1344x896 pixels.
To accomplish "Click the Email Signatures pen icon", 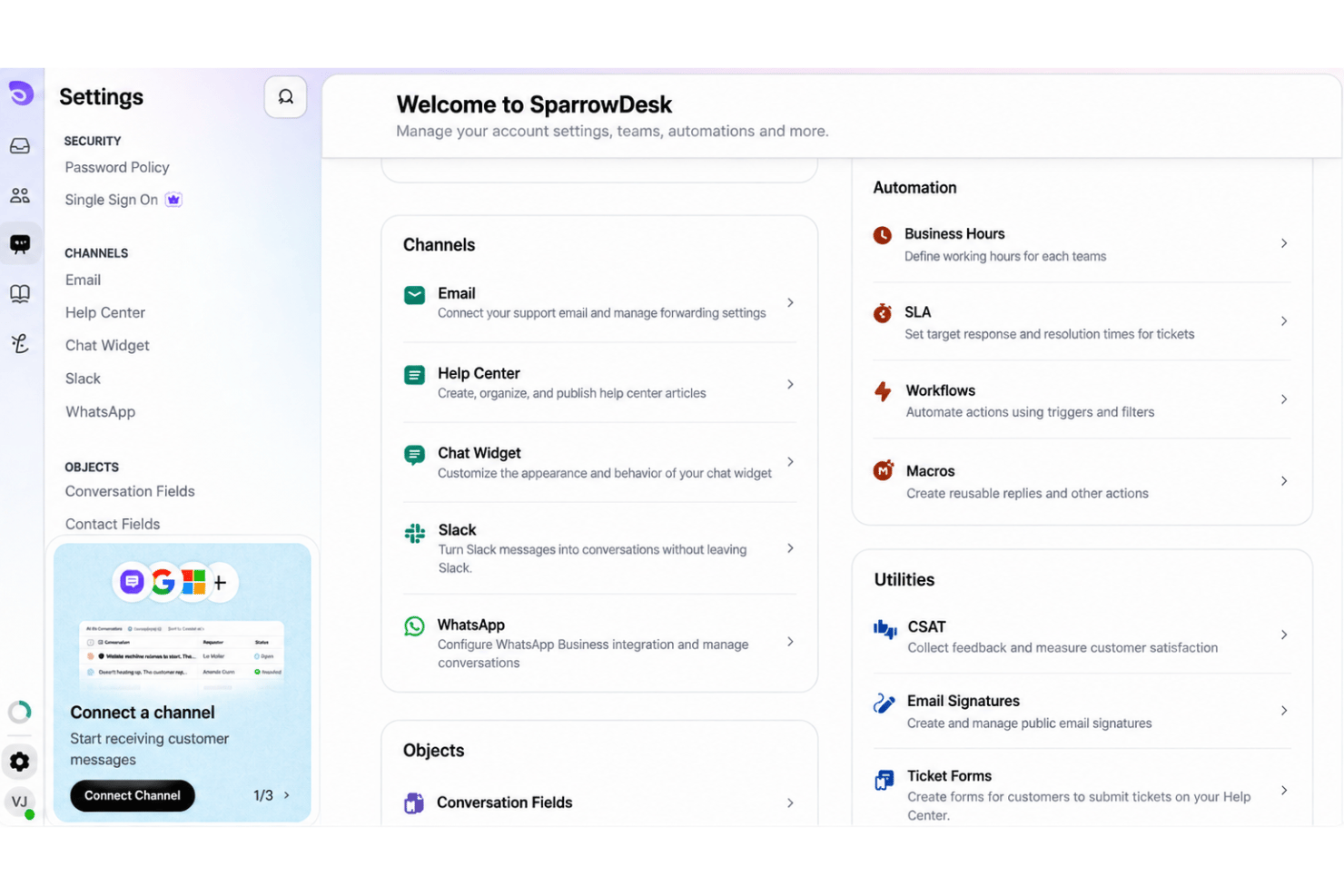I will pyautogui.click(x=884, y=703).
